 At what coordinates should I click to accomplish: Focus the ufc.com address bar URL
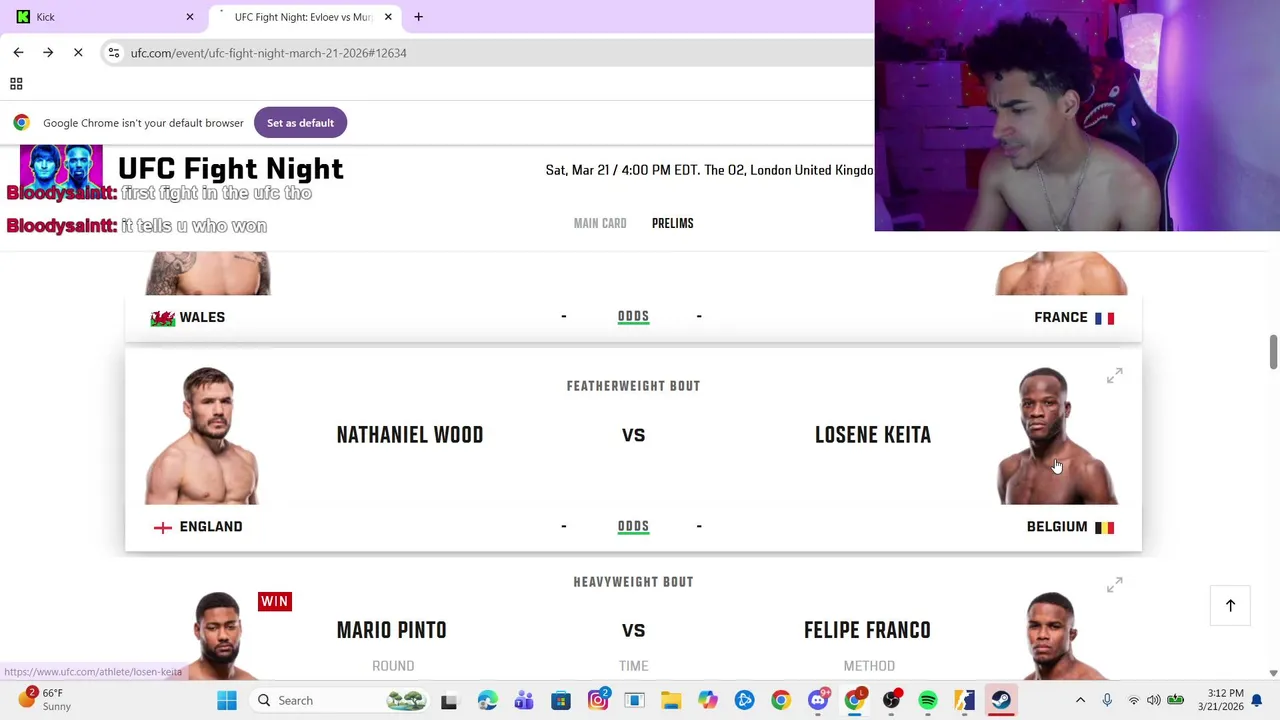coord(268,53)
